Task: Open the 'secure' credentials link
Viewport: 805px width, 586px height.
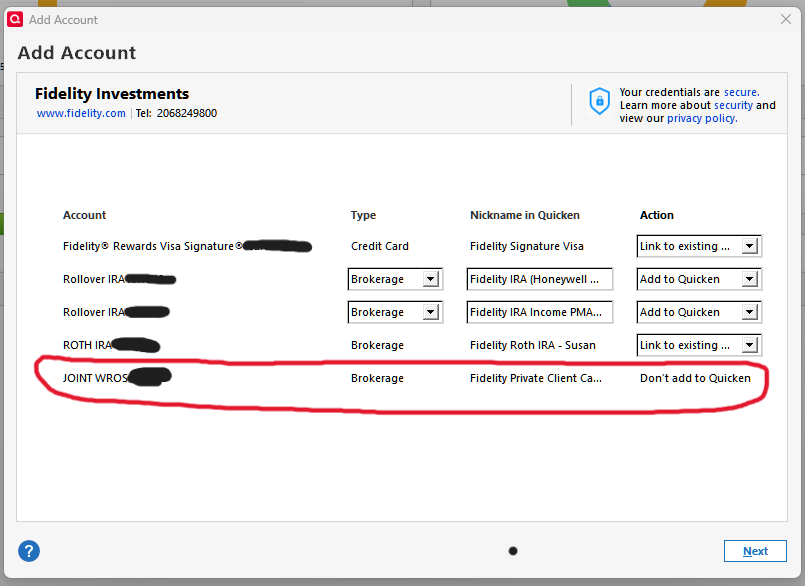Action: [741, 92]
